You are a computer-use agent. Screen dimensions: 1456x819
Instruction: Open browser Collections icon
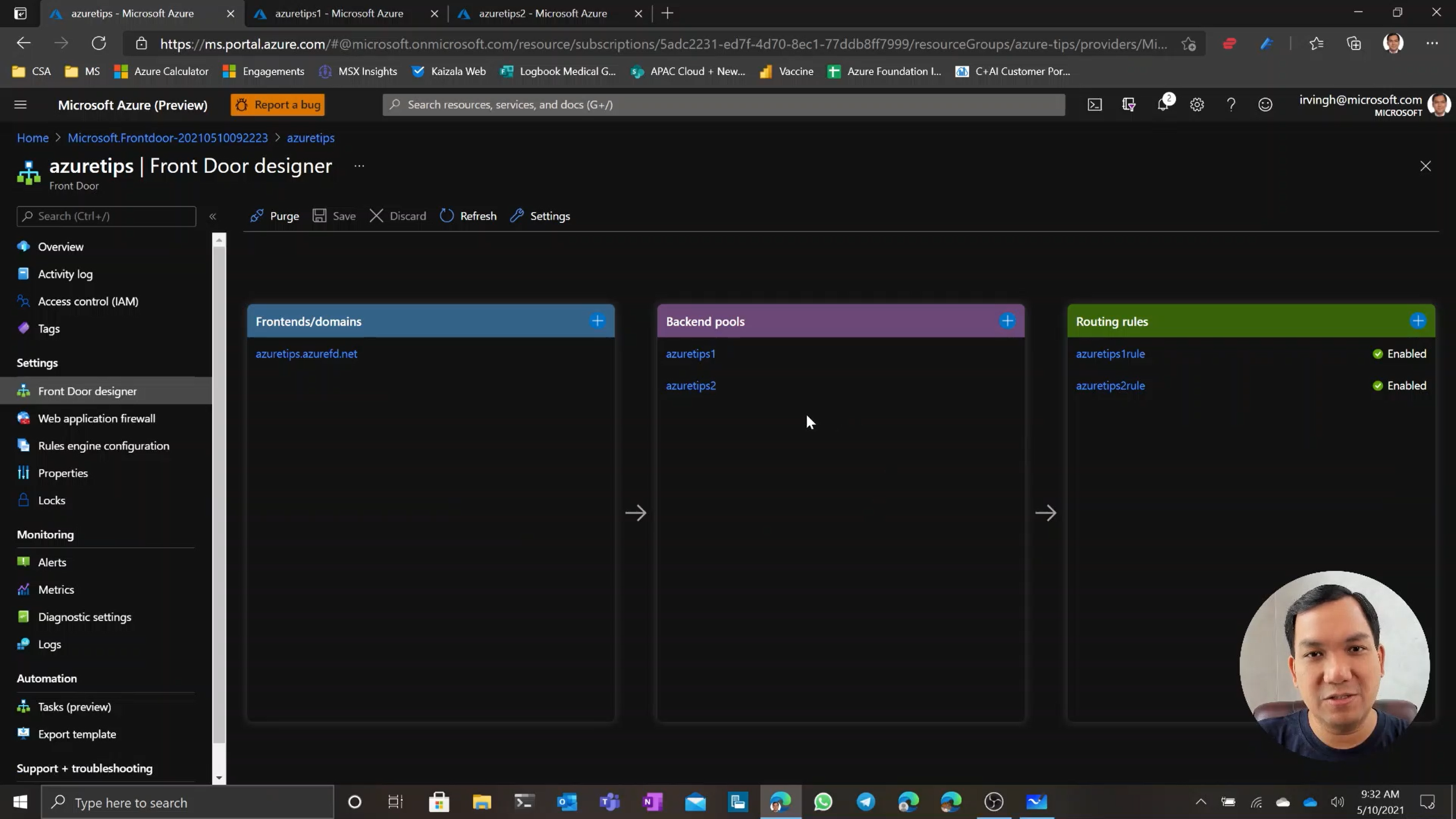click(x=1354, y=44)
